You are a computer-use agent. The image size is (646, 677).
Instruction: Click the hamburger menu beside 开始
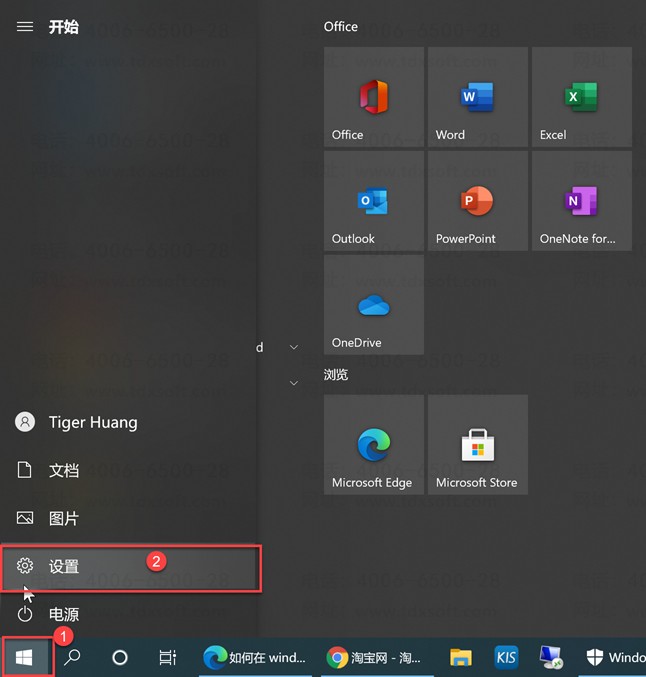click(x=25, y=27)
